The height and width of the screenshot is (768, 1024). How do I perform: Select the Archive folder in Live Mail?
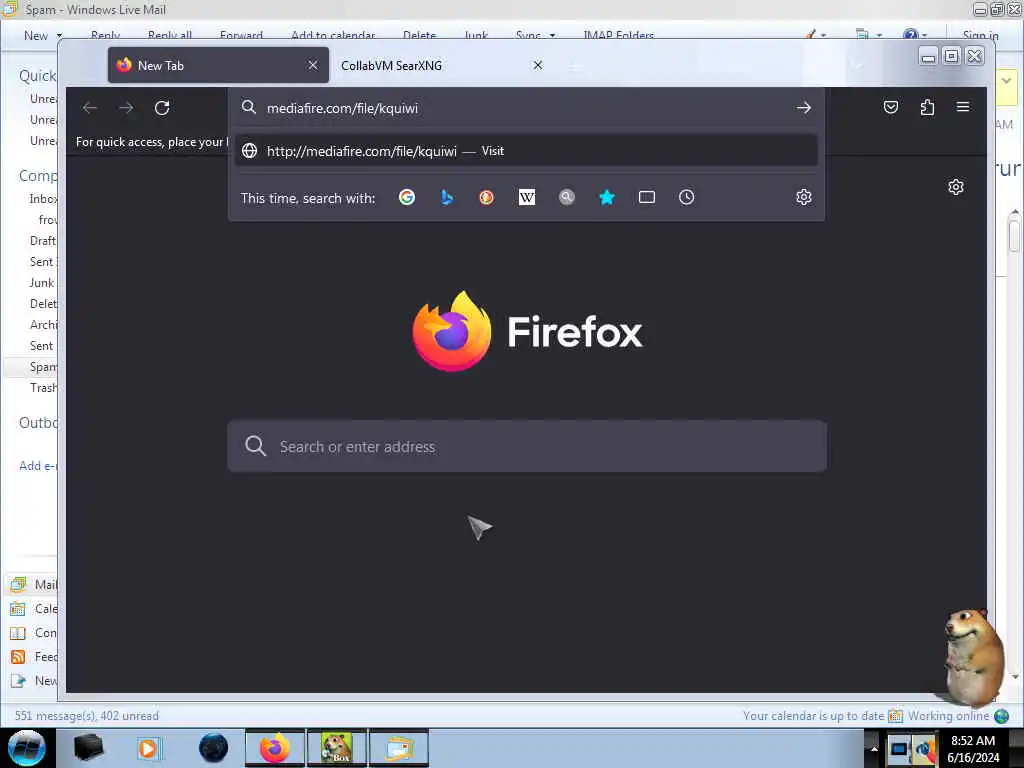43,325
